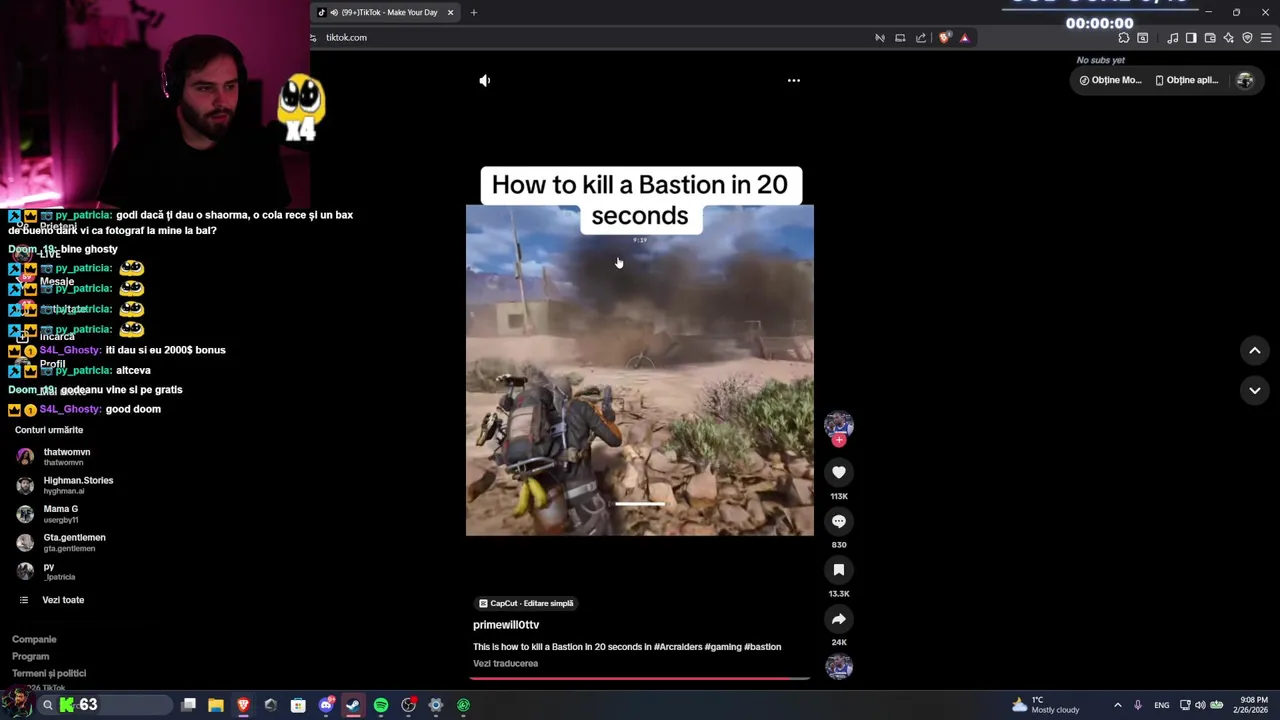Image resolution: width=1280 pixels, height=720 pixels.
Task: Go to next video with down arrow
Action: click(x=1255, y=390)
